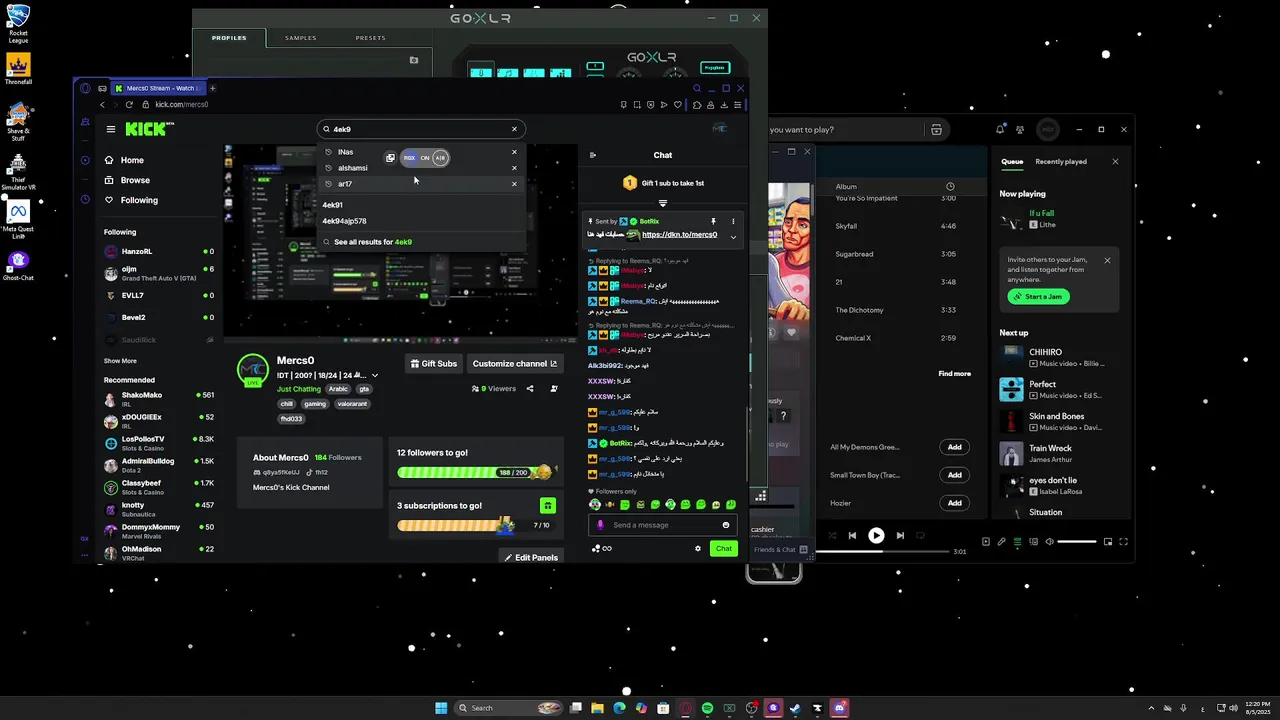Open oljm followed channel

[x=159, y=273]
